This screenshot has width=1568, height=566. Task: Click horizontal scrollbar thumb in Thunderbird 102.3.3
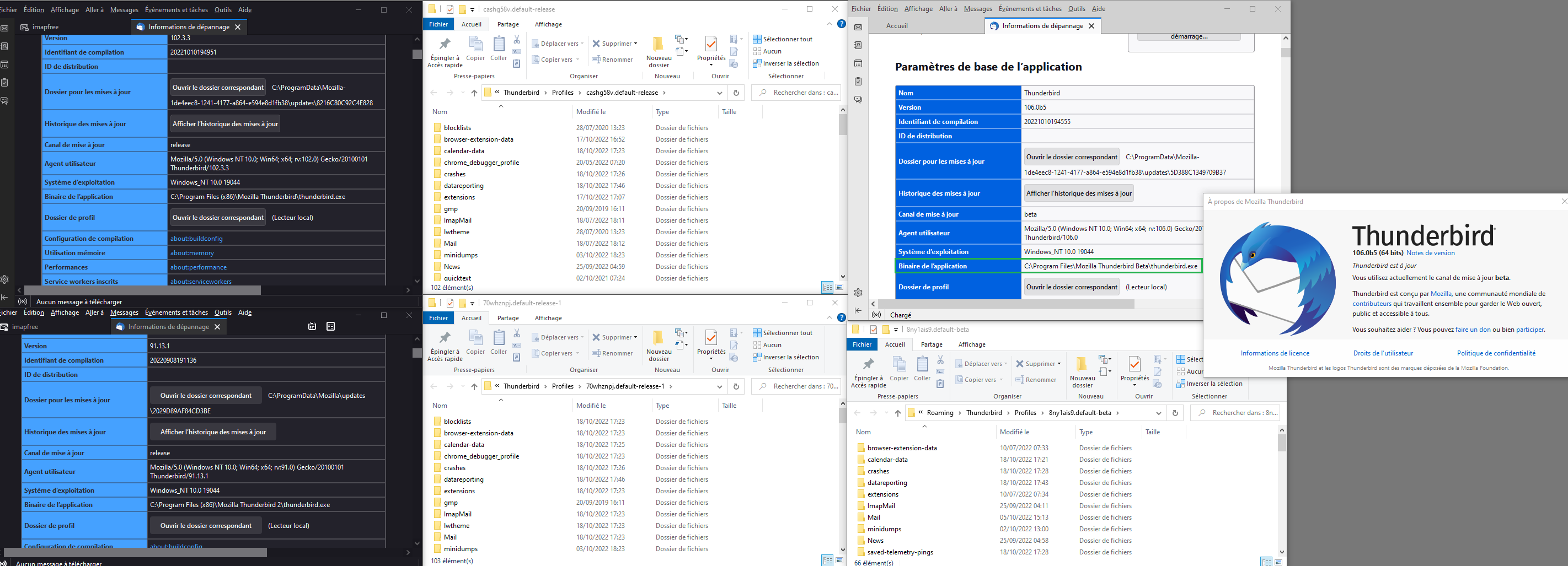[x=142, y=290]
